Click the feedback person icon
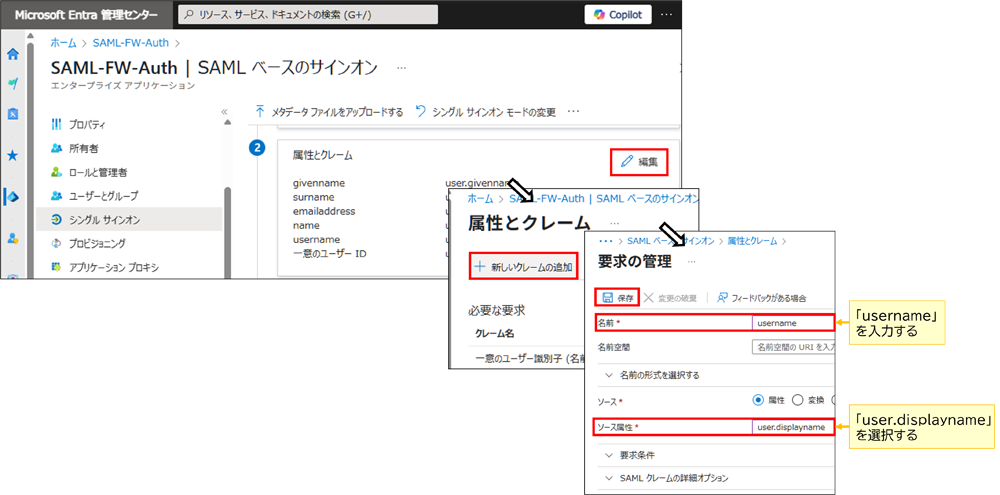 pyautogui.click(x=723, y=298)
